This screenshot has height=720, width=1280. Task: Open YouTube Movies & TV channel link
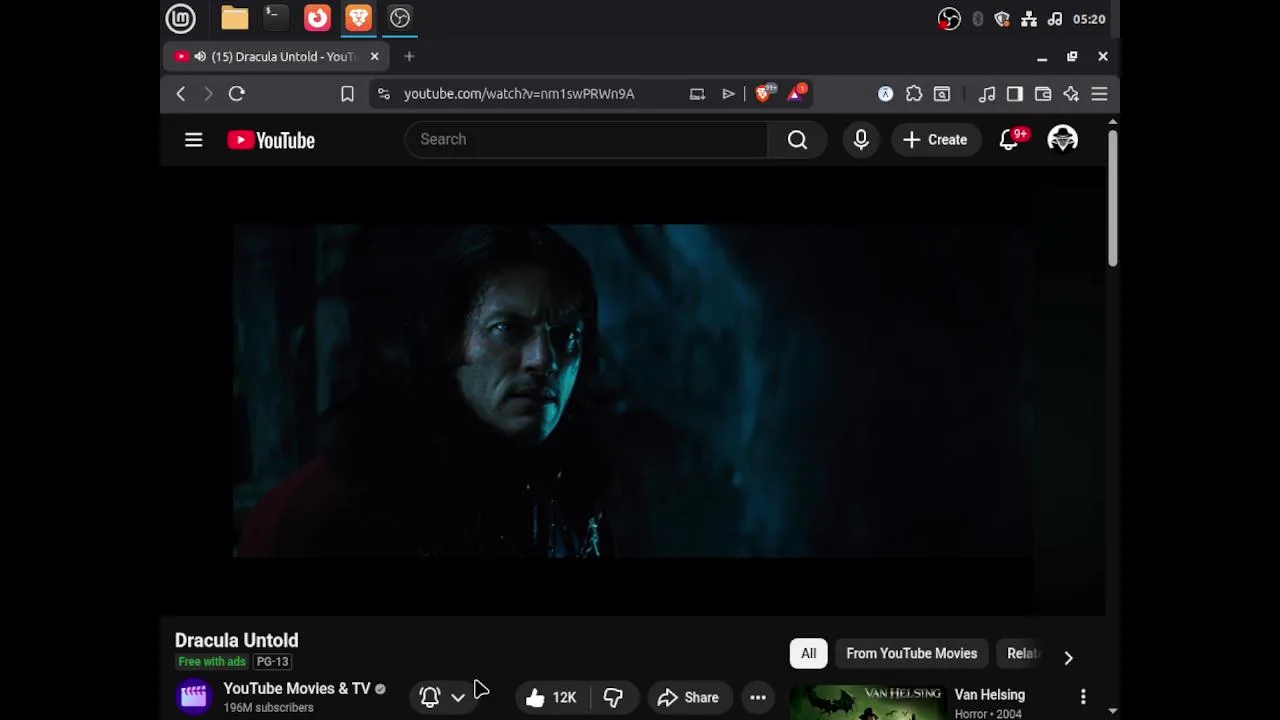coord(297,688)
